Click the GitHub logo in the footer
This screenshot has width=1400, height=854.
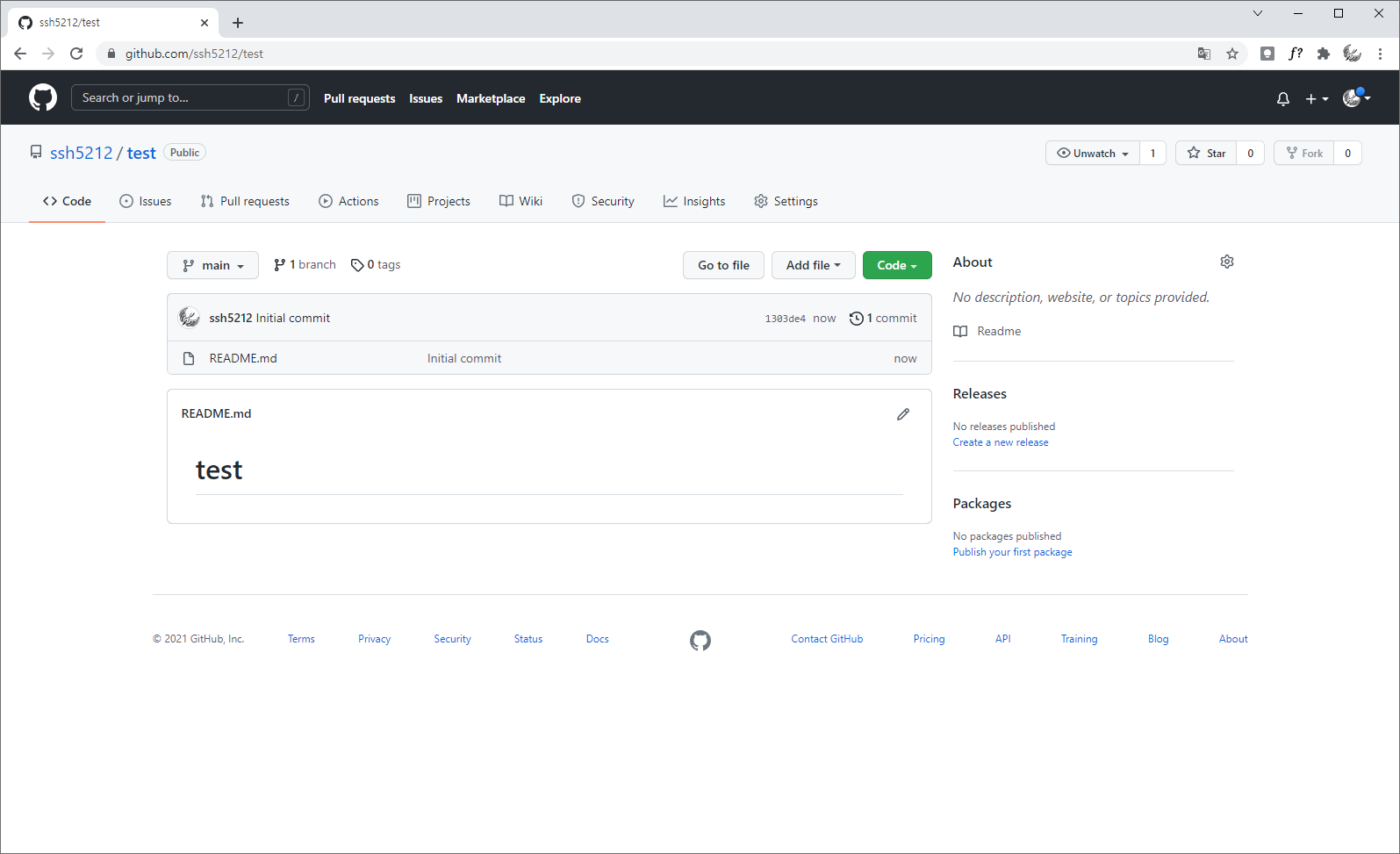[x=700, y=641]
